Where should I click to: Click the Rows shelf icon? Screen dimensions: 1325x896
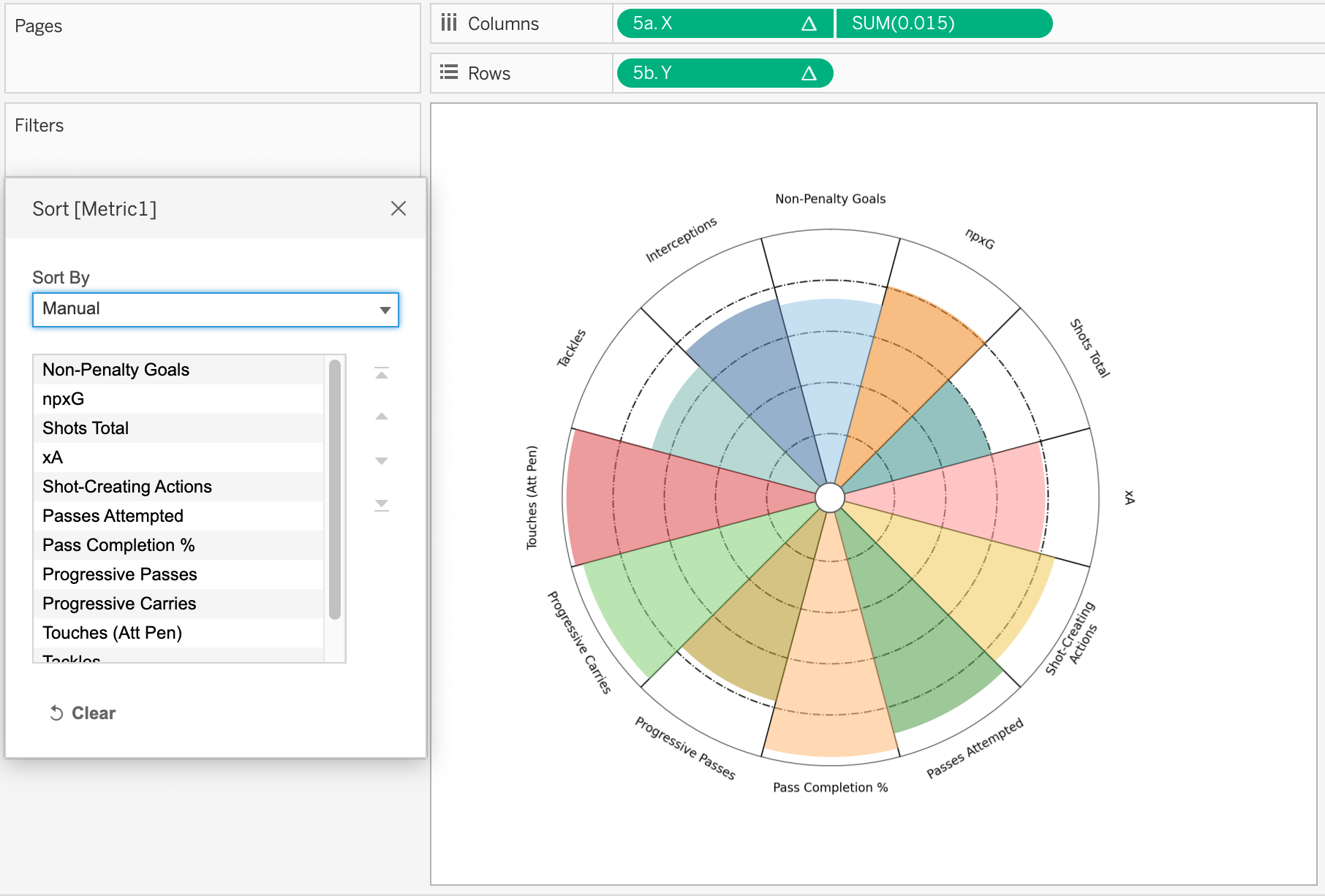449,73
